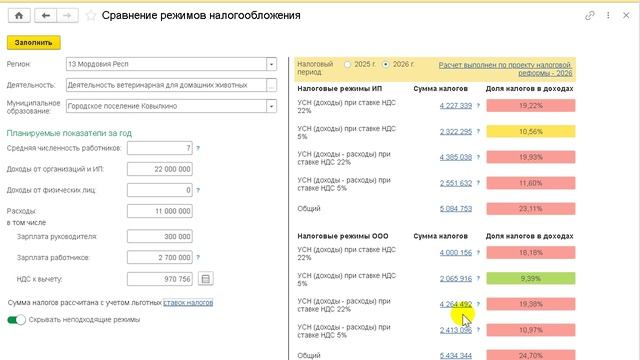Show hint for Доходы от физических лиц
Screen dimensions: 640x360
tap(198, 190)
